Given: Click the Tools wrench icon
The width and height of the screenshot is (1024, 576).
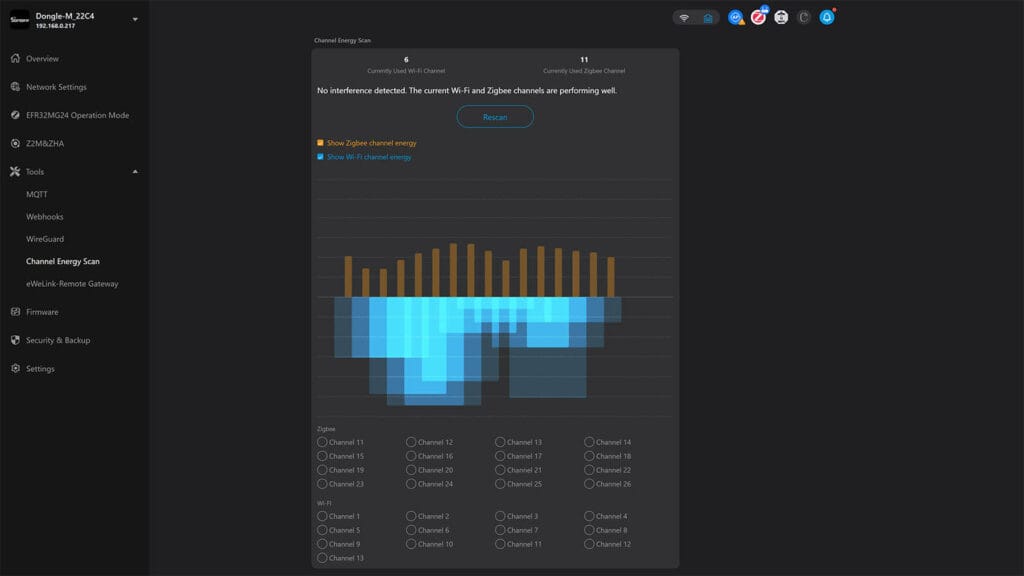Looking at the screenshot, I should tap(14, 171).
